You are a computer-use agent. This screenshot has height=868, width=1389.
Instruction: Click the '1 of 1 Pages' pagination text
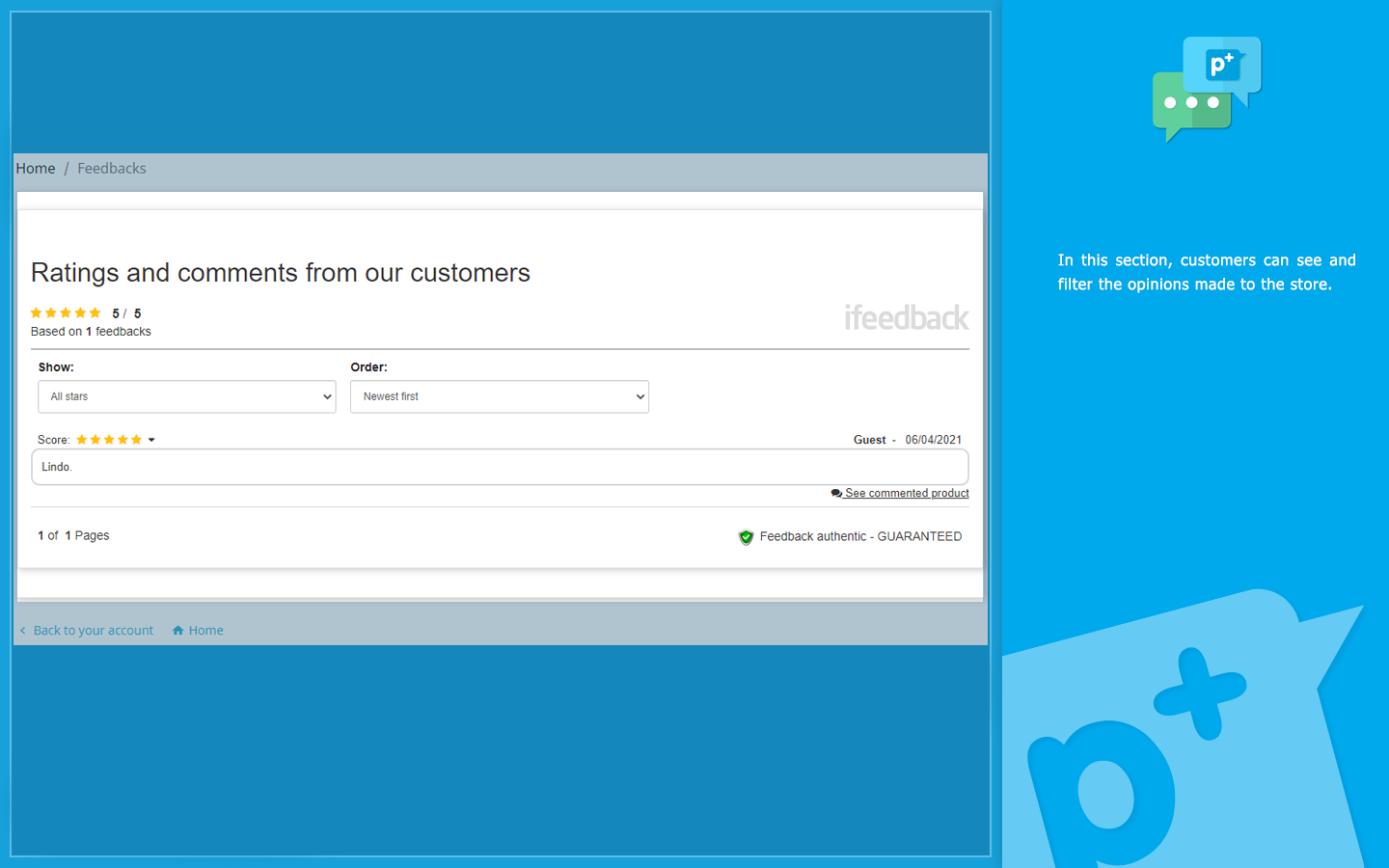[73, 535]
